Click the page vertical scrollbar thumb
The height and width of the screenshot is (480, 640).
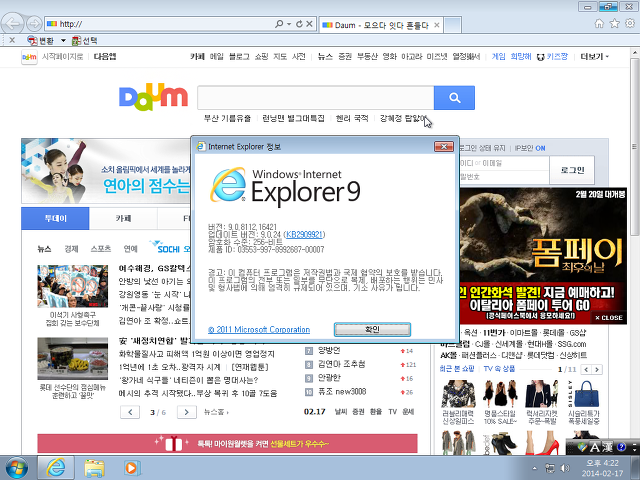[x=634, y=147]
